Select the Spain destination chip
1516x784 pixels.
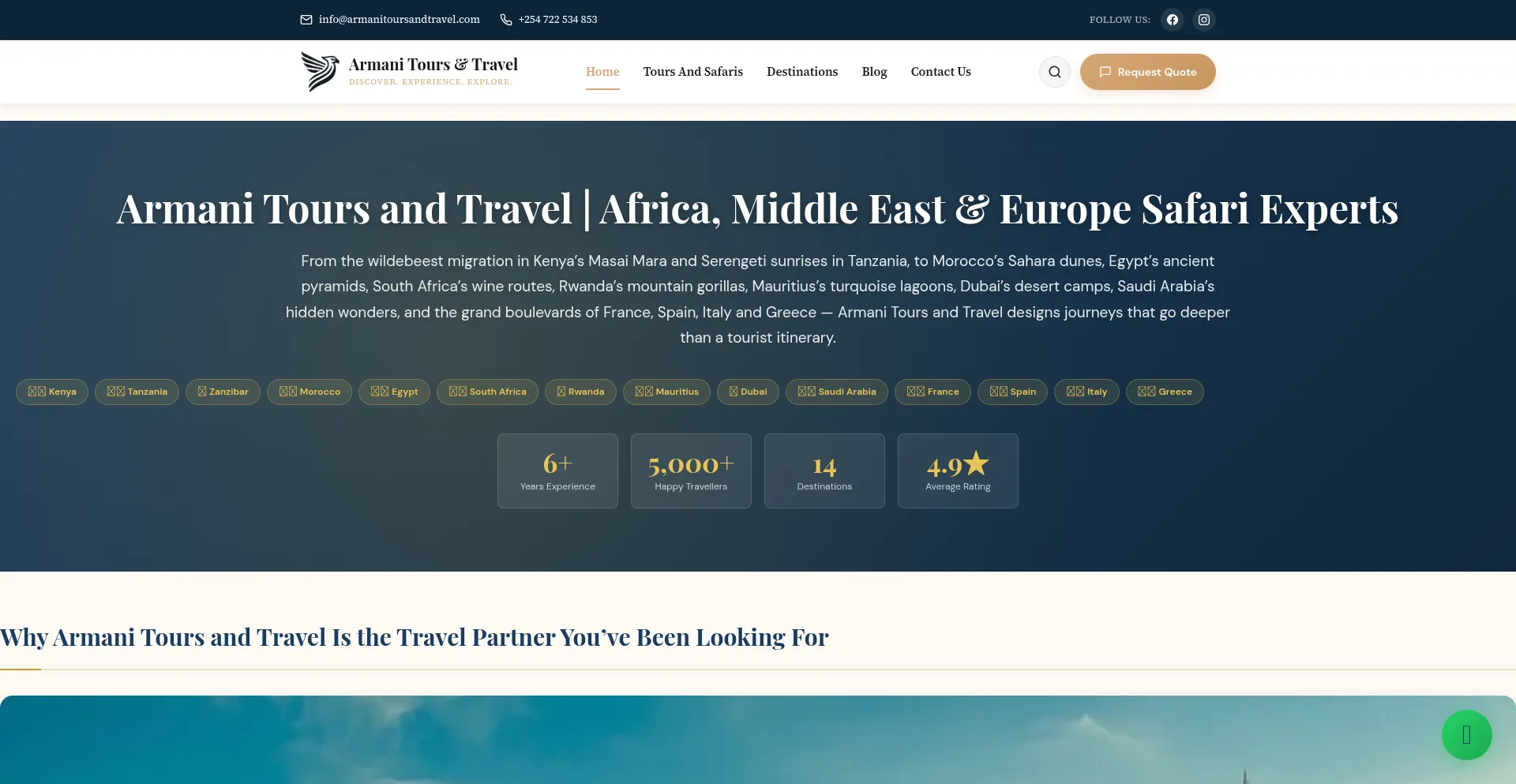[1012, 392]
